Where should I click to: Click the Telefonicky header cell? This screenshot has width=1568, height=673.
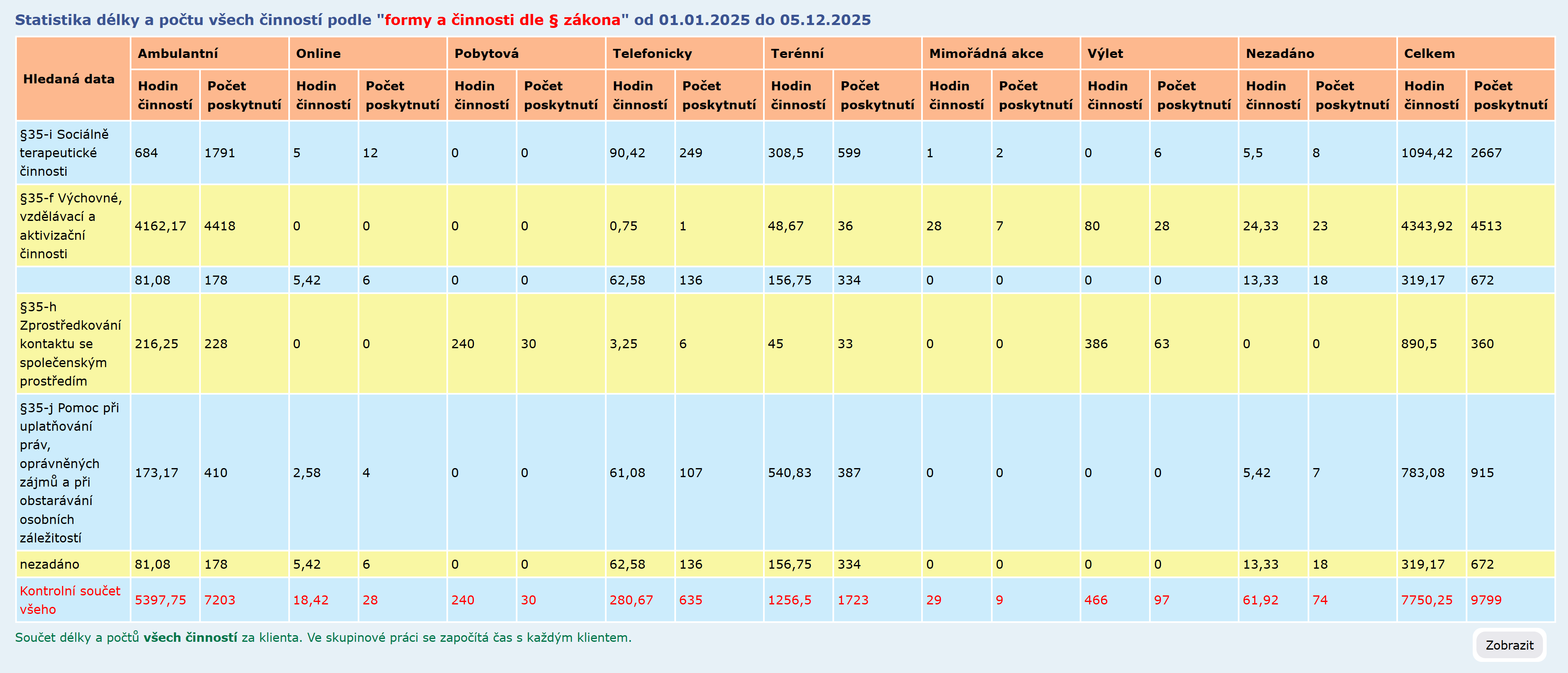coord(652,53)
